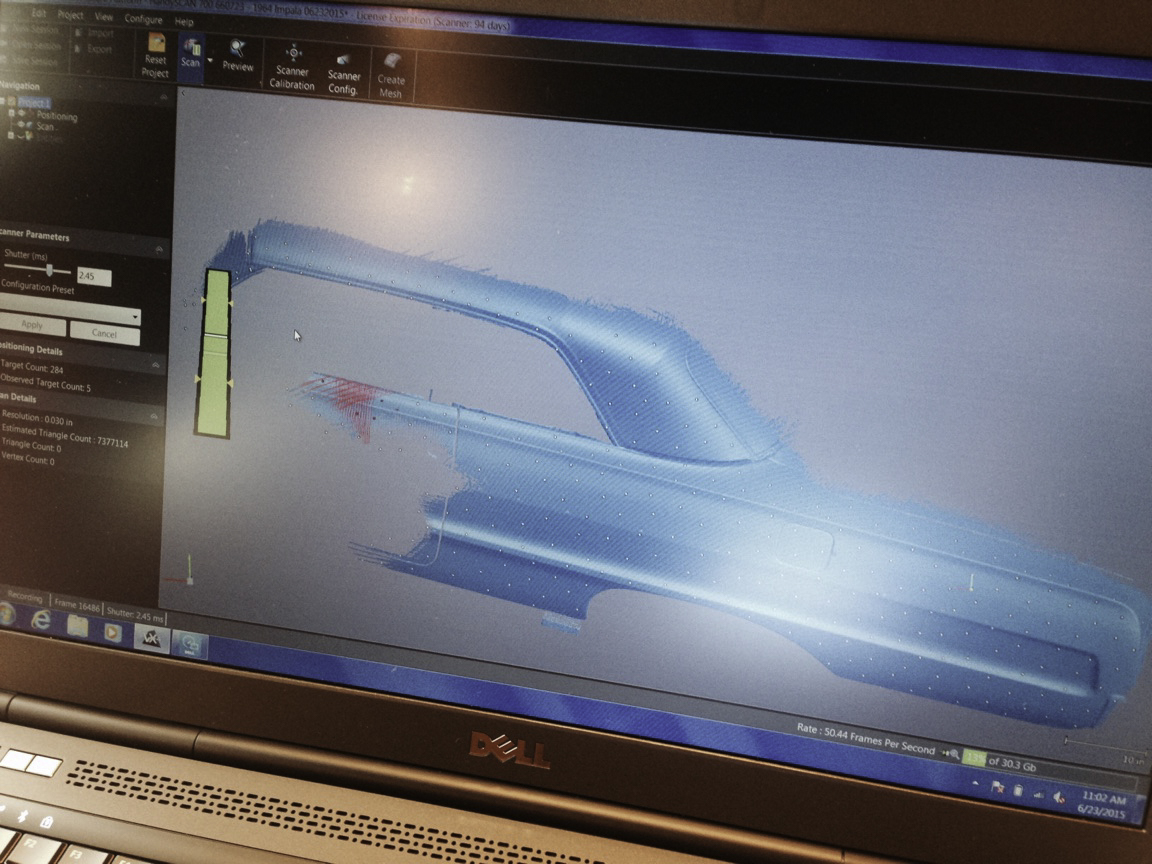
Task: Click the Apply button
Action: 32,324
